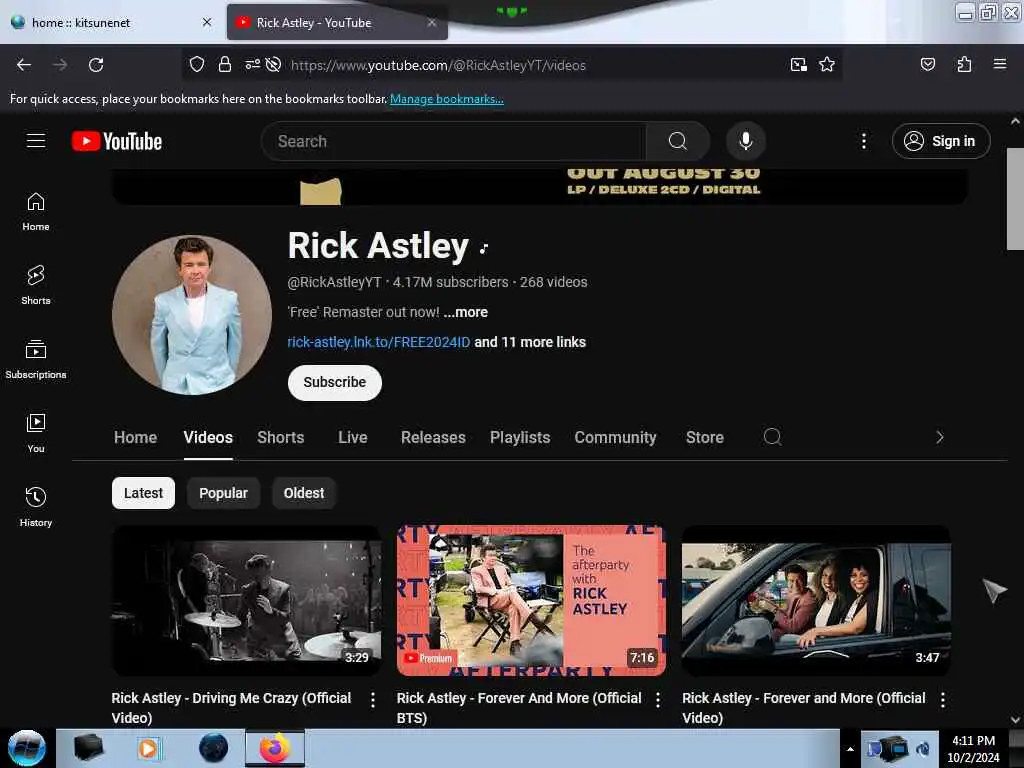This screenshot has width=1024, height=768.
Task: Open Forever And More (Official BTS) title
Action: 519,707
